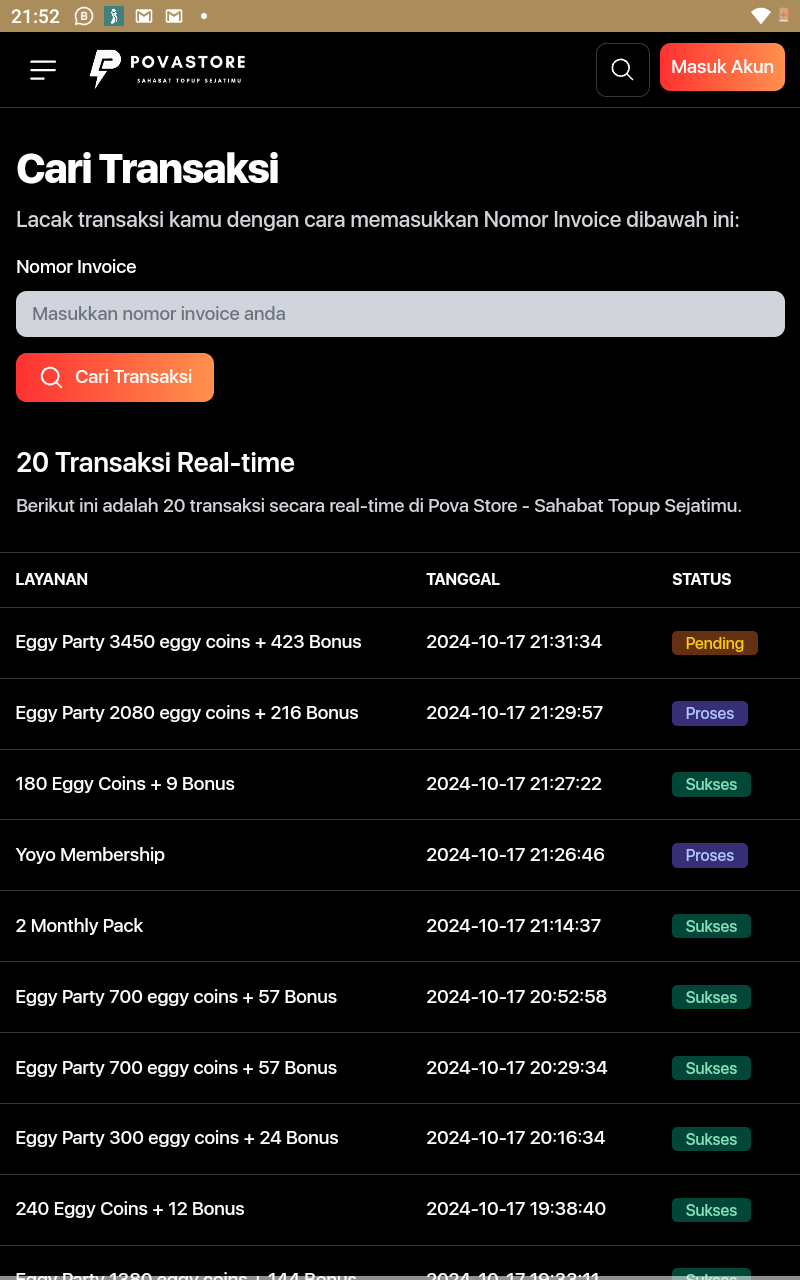Tap the Sukses badge for 240 Eggy Coins
The width and height of the screenshot is (800, 1280).
[711, 1210]
